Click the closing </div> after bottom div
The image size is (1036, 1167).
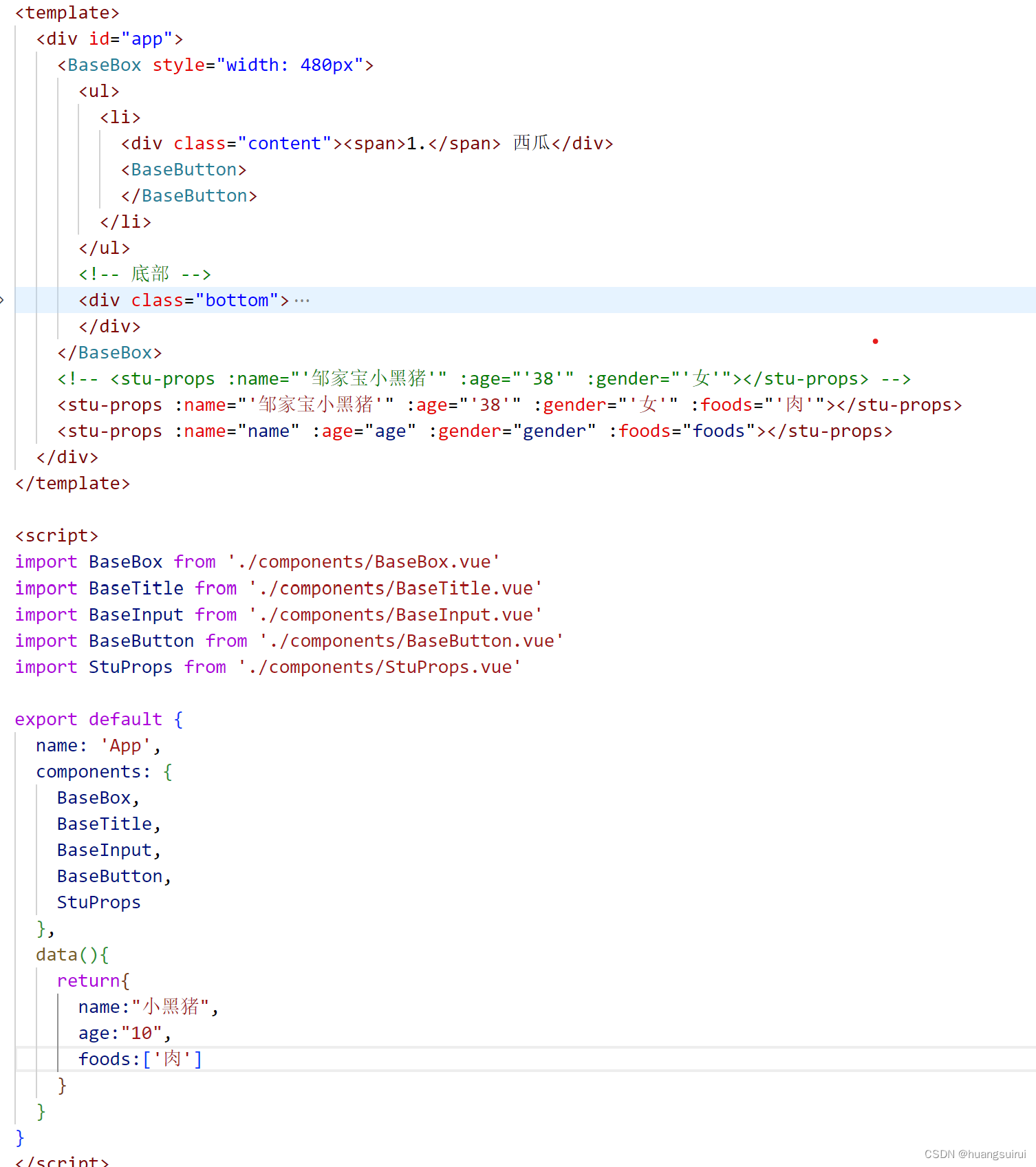[110, 327]
